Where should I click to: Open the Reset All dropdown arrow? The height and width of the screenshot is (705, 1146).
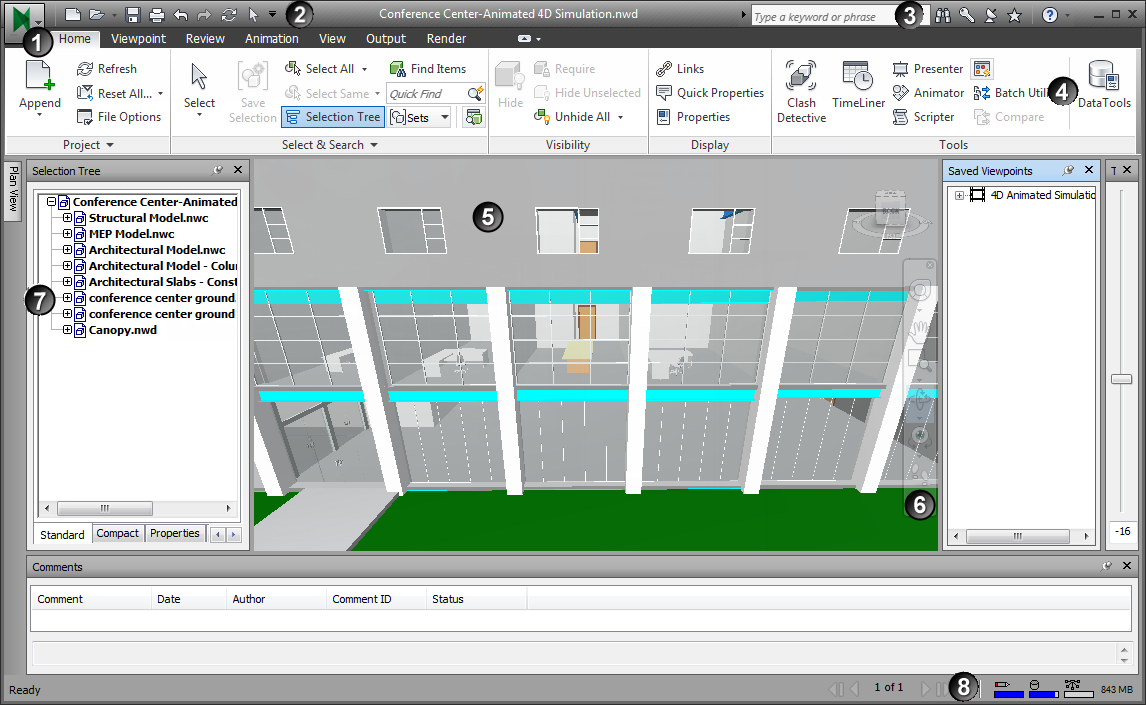coord(160,94)
